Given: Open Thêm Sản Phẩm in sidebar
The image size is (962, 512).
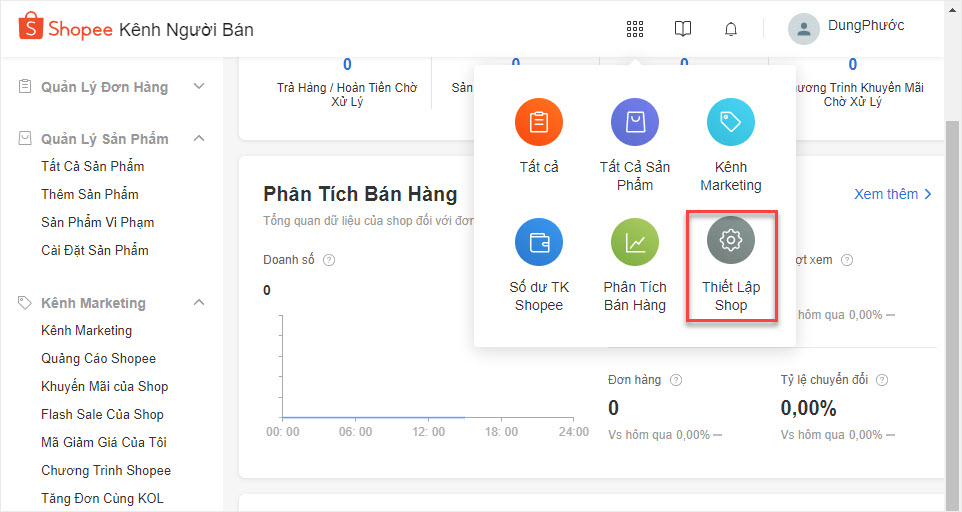Looking at the screenshot, I should click(90, 194).
